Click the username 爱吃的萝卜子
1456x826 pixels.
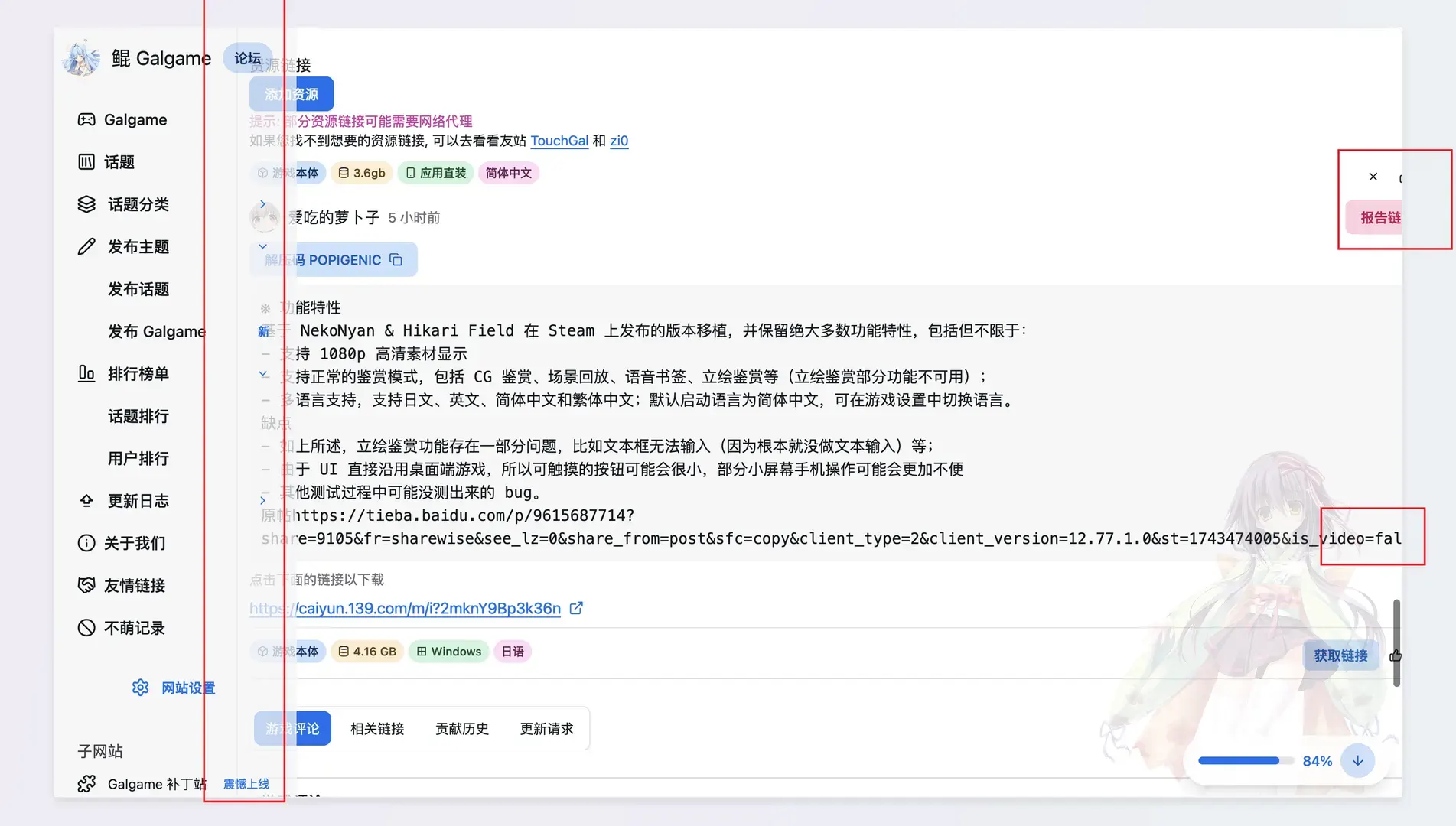coord(334,217)
